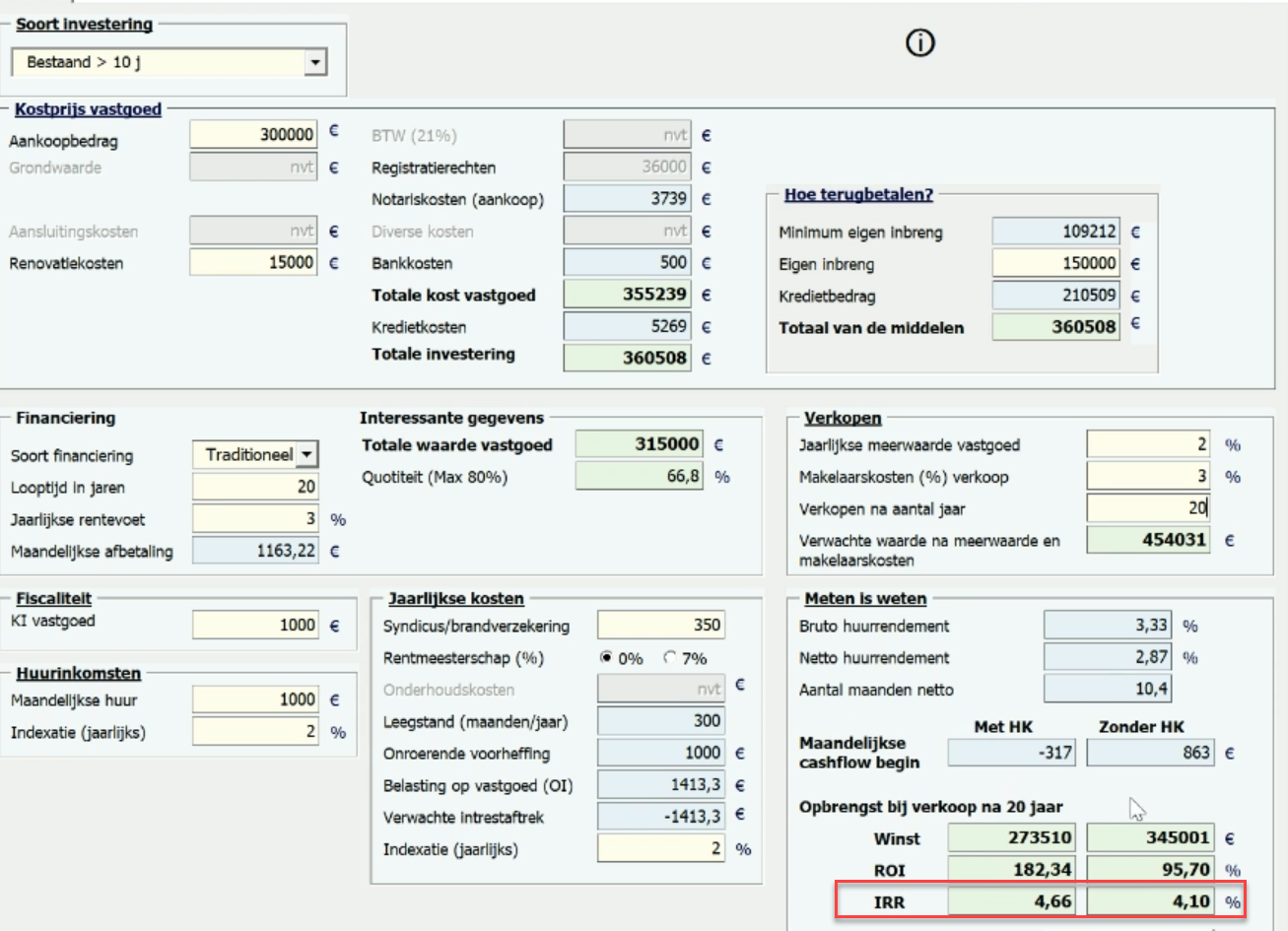1288x931 pixels.
Task: Click the Belasting op vastgoed (OI) field
Action: [x=660, y=784]
